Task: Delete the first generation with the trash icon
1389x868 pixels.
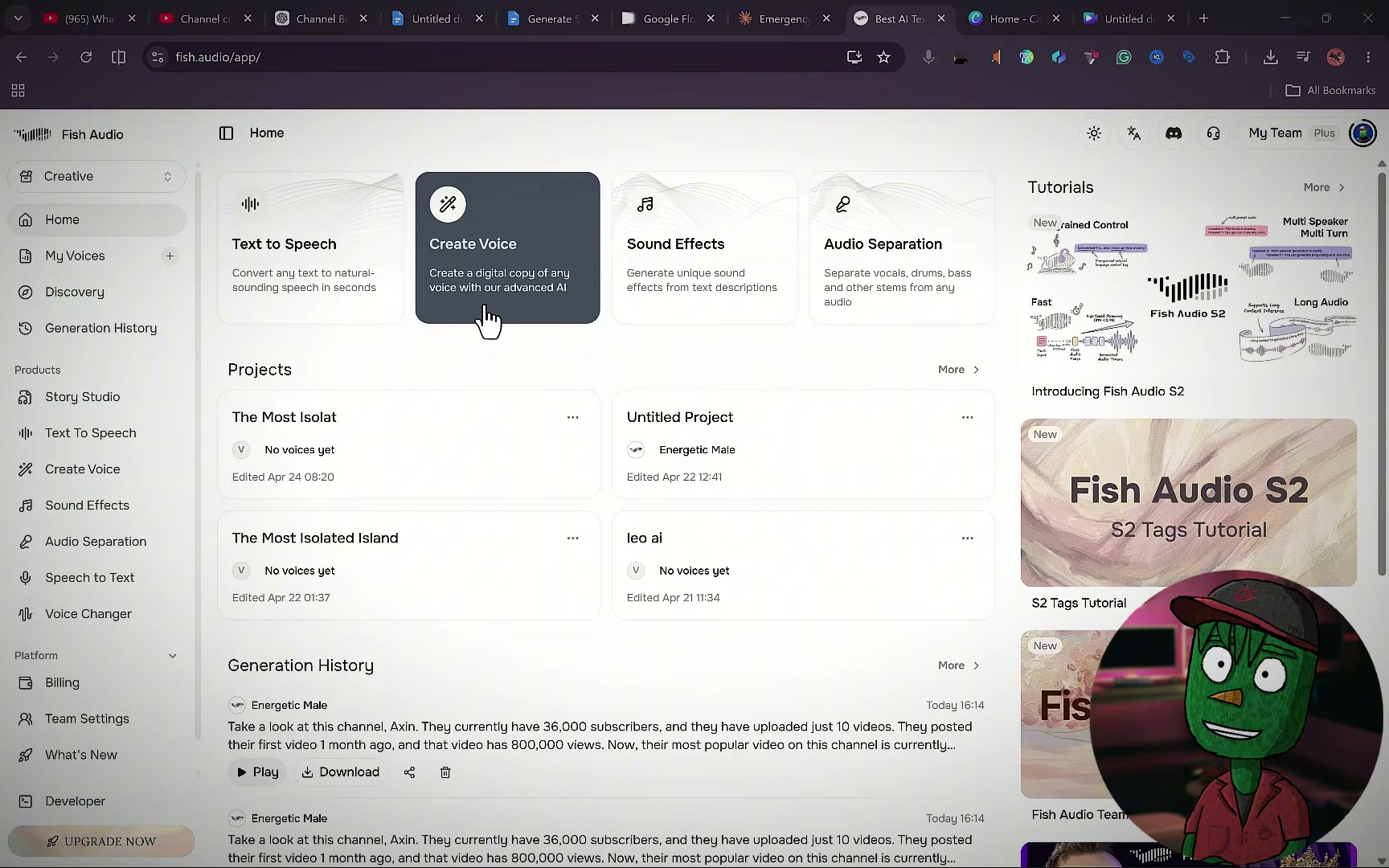Action: (445, 772)
